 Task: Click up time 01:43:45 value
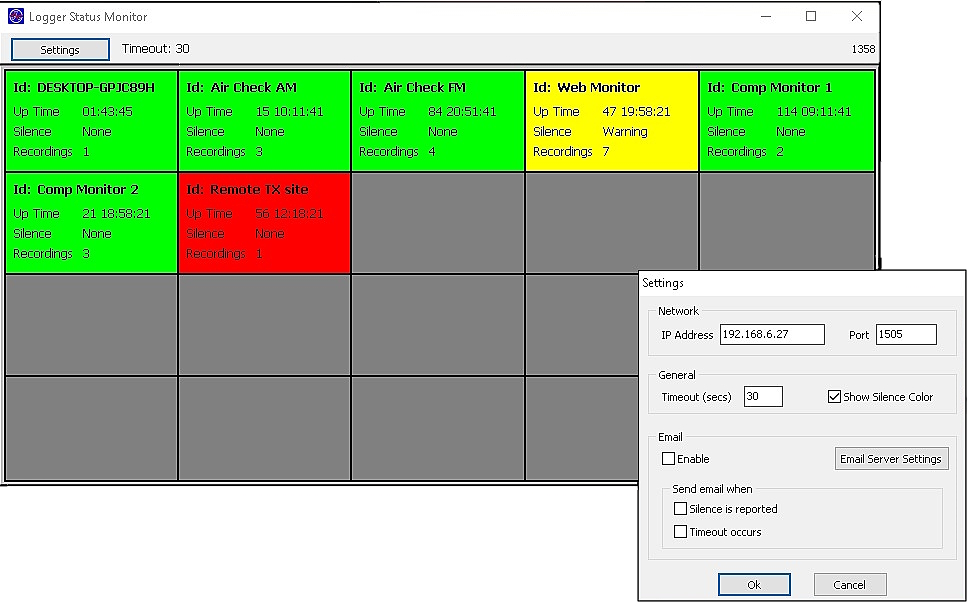pyautogui.click(x=107, y=112)
